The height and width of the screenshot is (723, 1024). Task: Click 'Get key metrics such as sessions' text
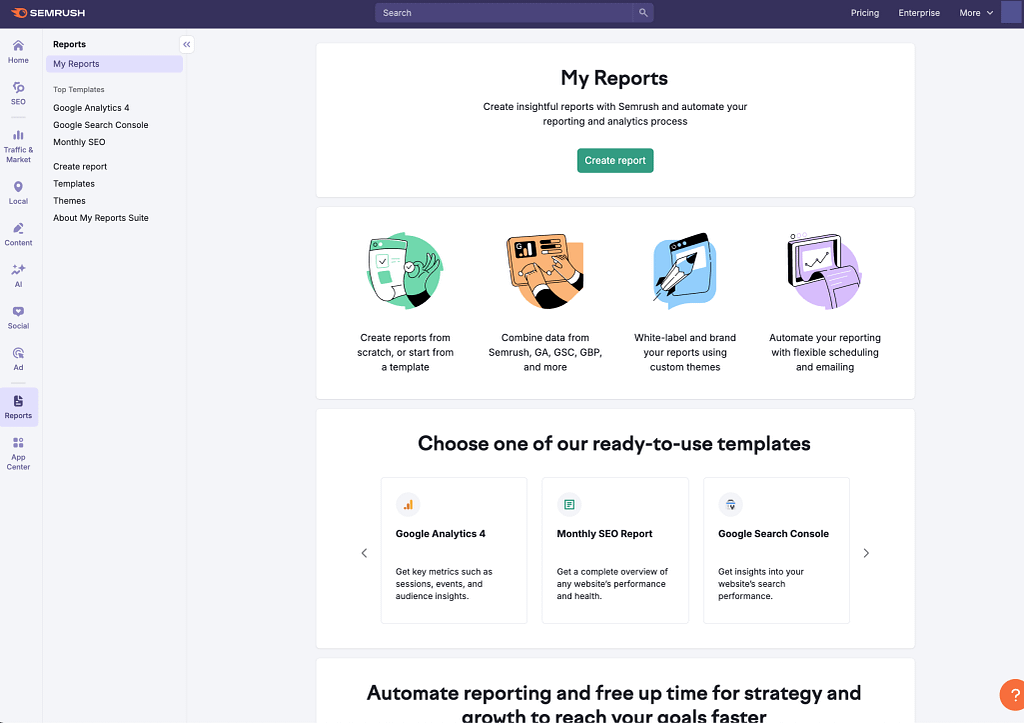coord(443,583)
